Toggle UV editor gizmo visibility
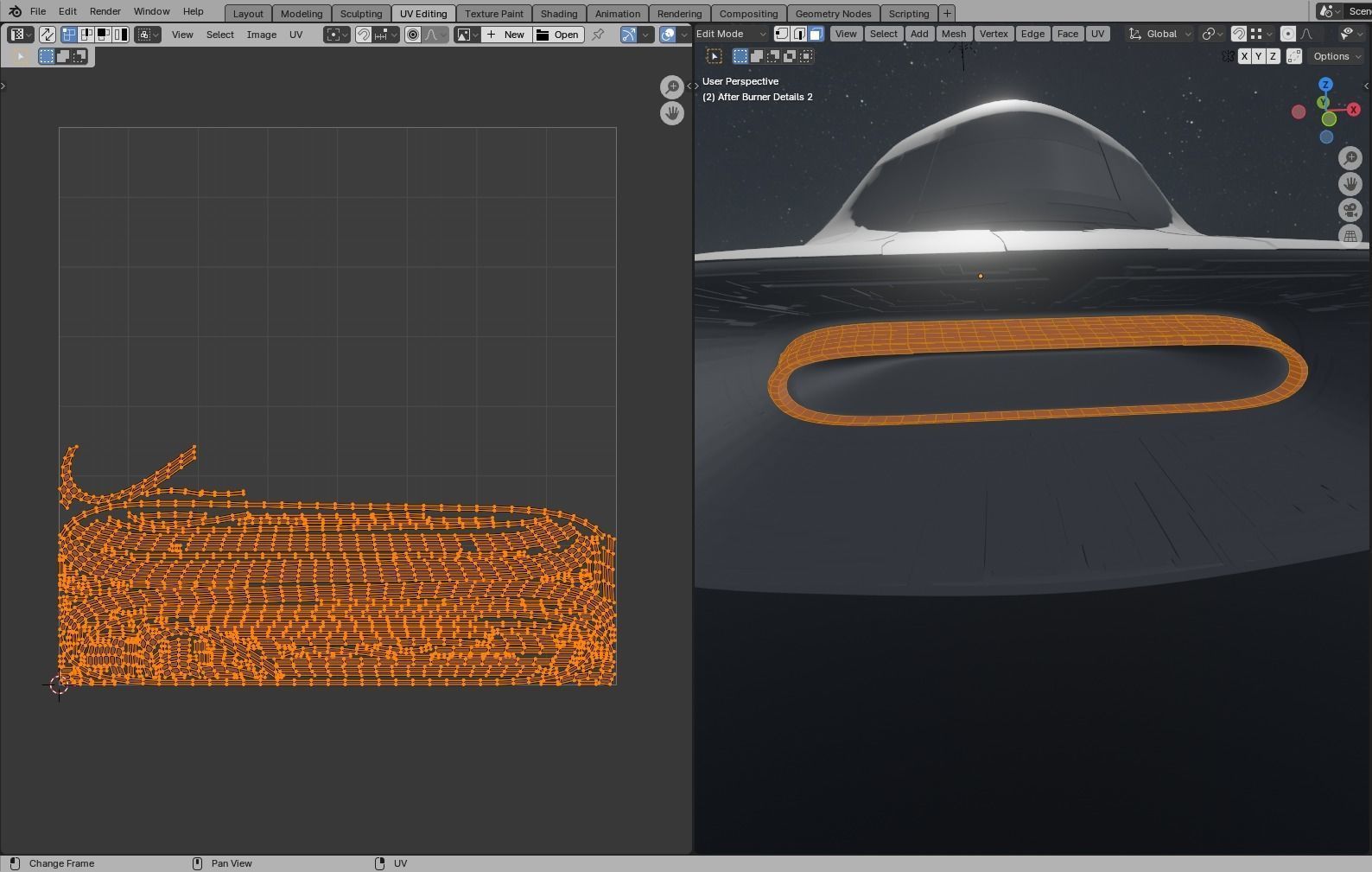The width and height of the screenshot is (1372, 872). tap(628, 35)
